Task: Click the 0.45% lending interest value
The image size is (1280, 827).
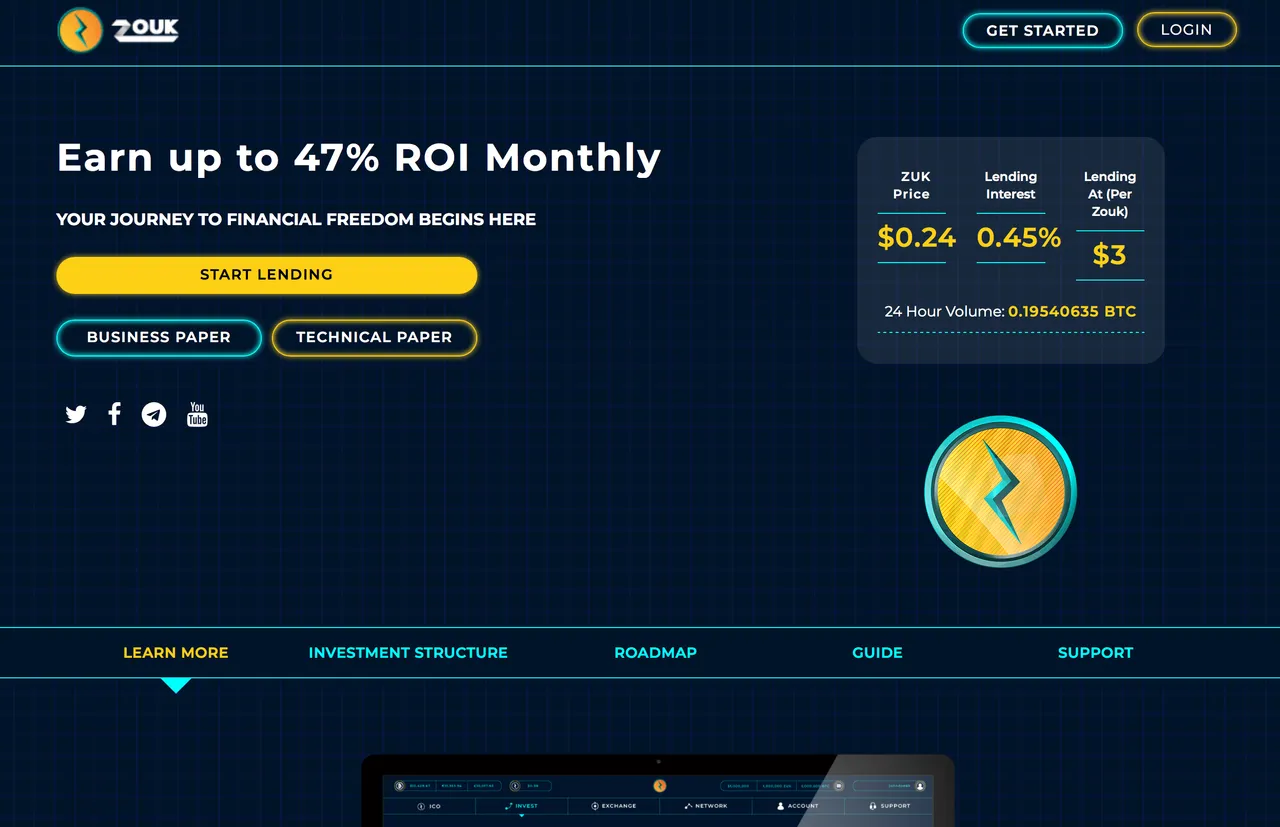Action: (1018, 238)
